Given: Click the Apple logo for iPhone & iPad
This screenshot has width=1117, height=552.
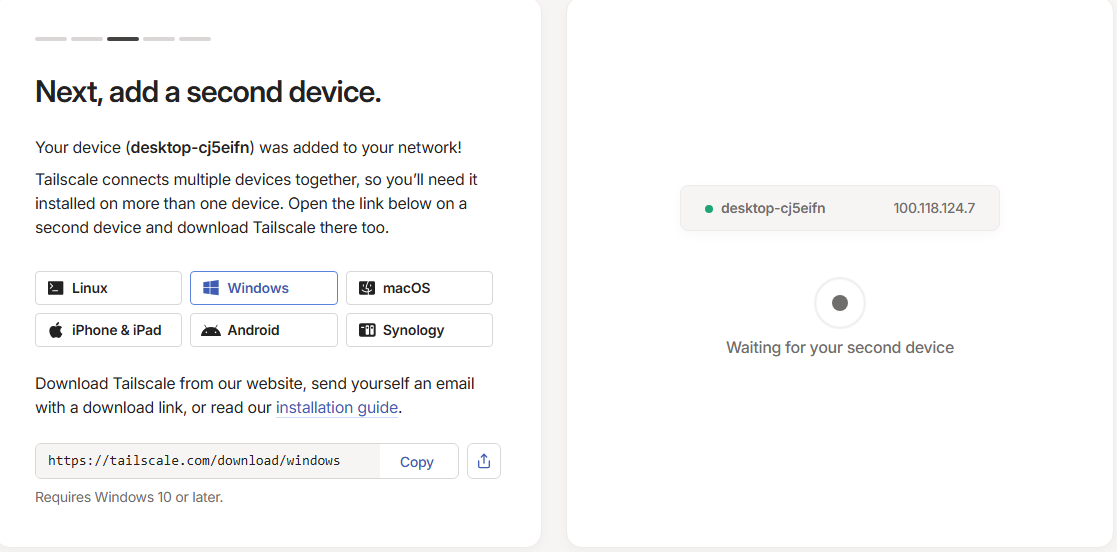Looking at the screenshot, I should click(56, 330).
